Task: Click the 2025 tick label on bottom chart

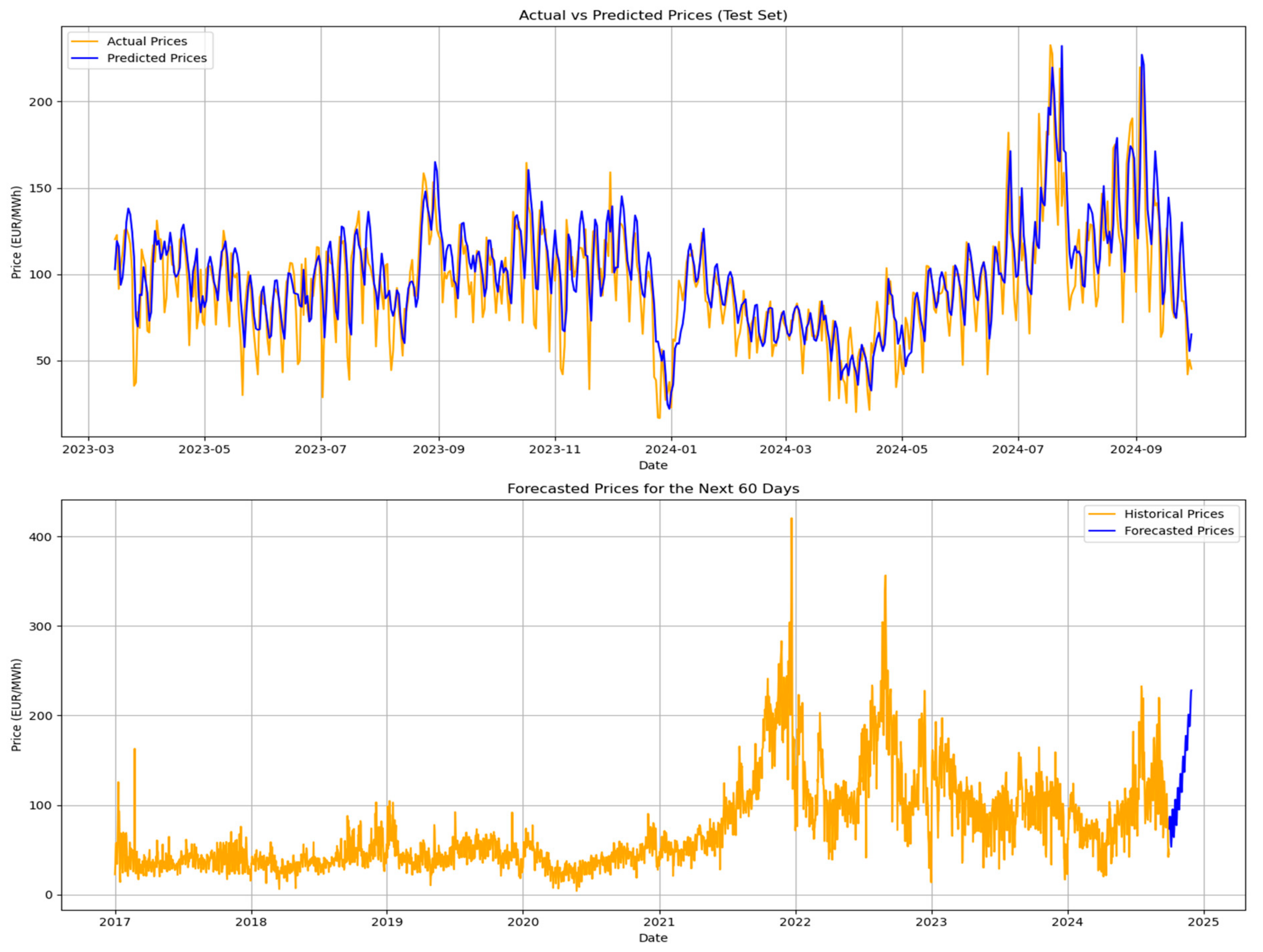Action: coord(1204,922)
